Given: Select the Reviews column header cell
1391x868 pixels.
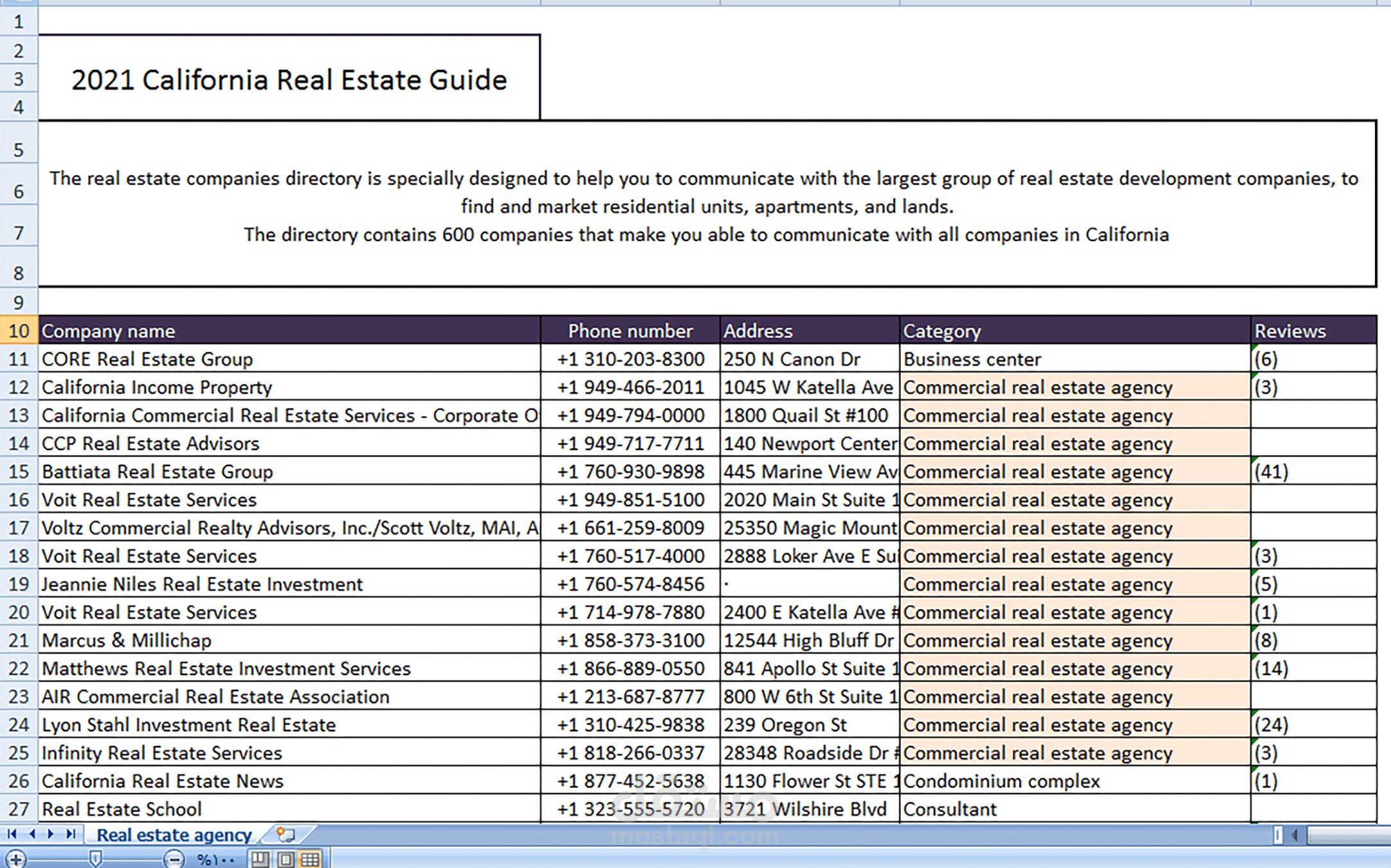Looking at the screenshot, I should (1313, 330).
